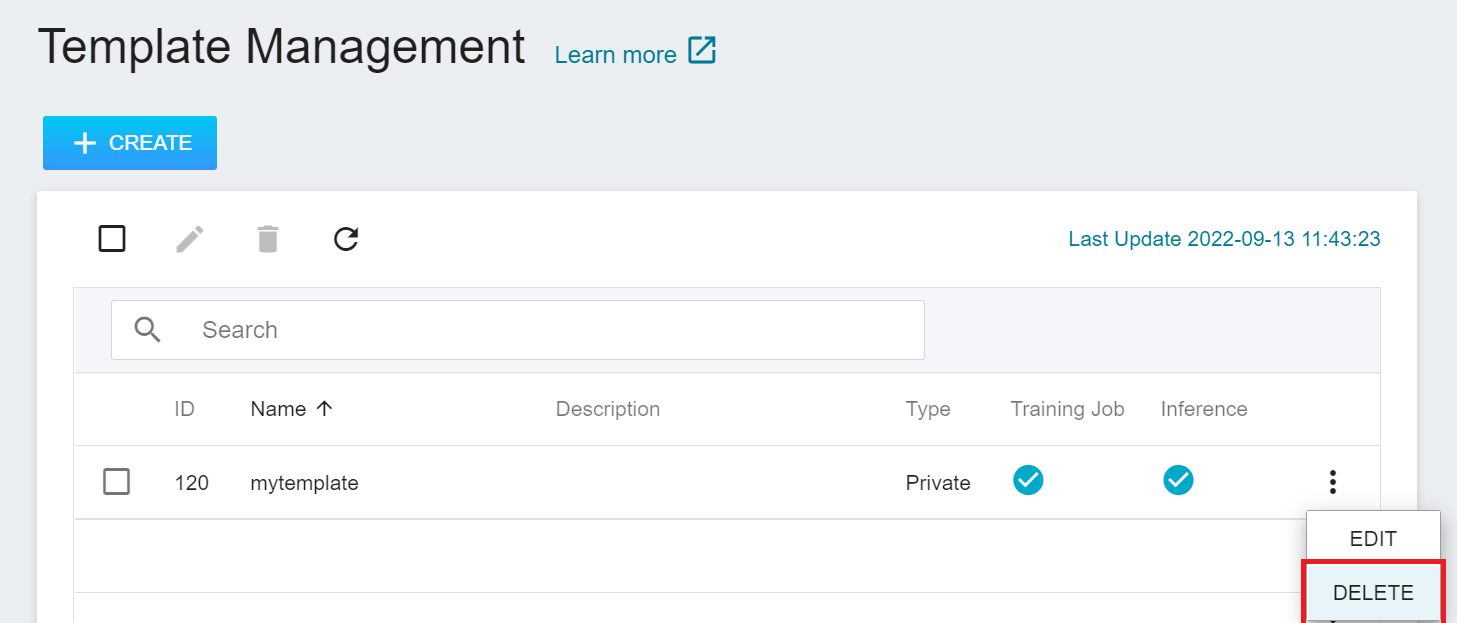Click the mytemplate name cell
The width and height of the screenshot is (1457, 623).
point(304,483)
